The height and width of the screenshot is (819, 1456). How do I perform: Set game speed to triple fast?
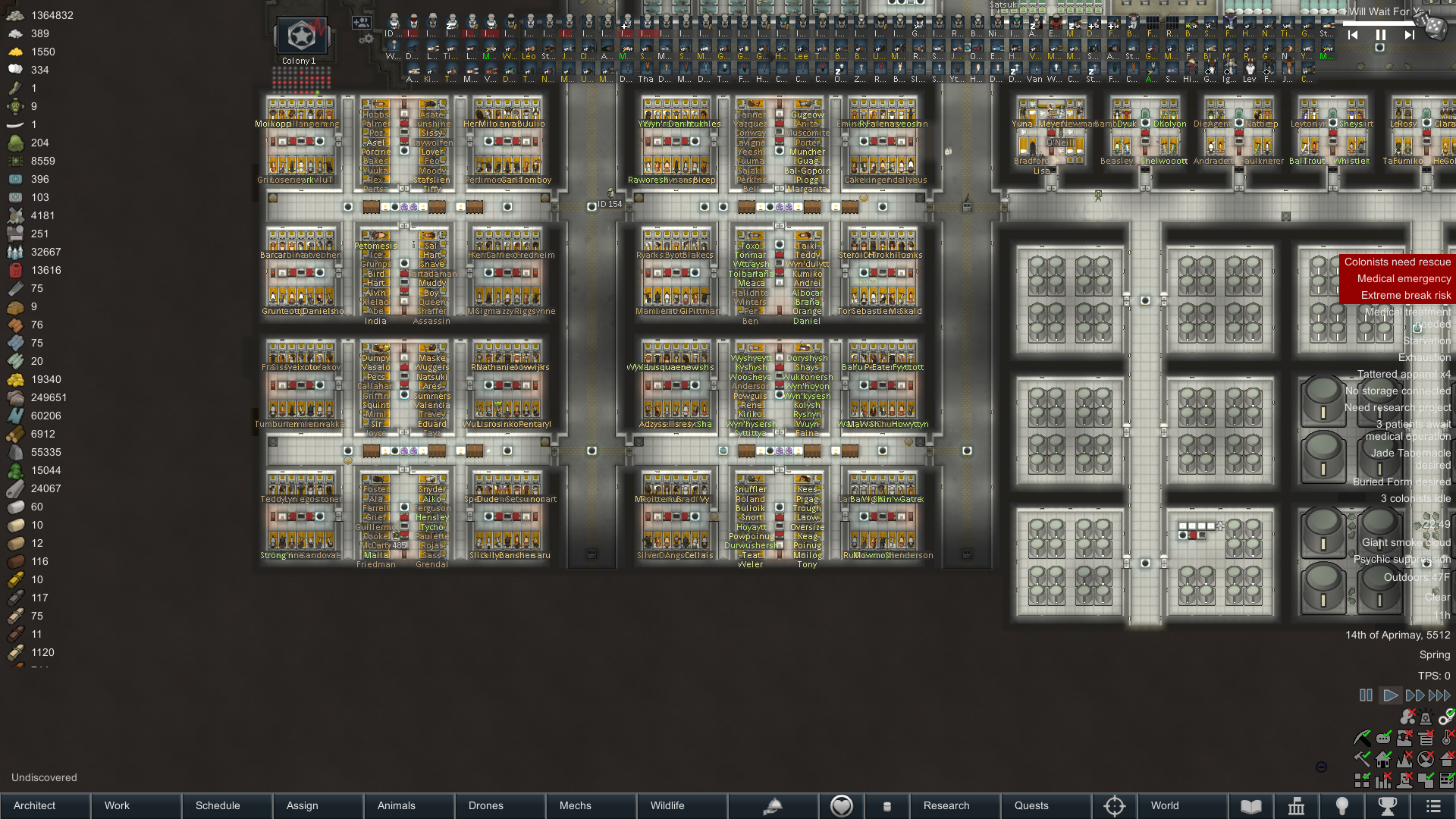pos(1439,695)
